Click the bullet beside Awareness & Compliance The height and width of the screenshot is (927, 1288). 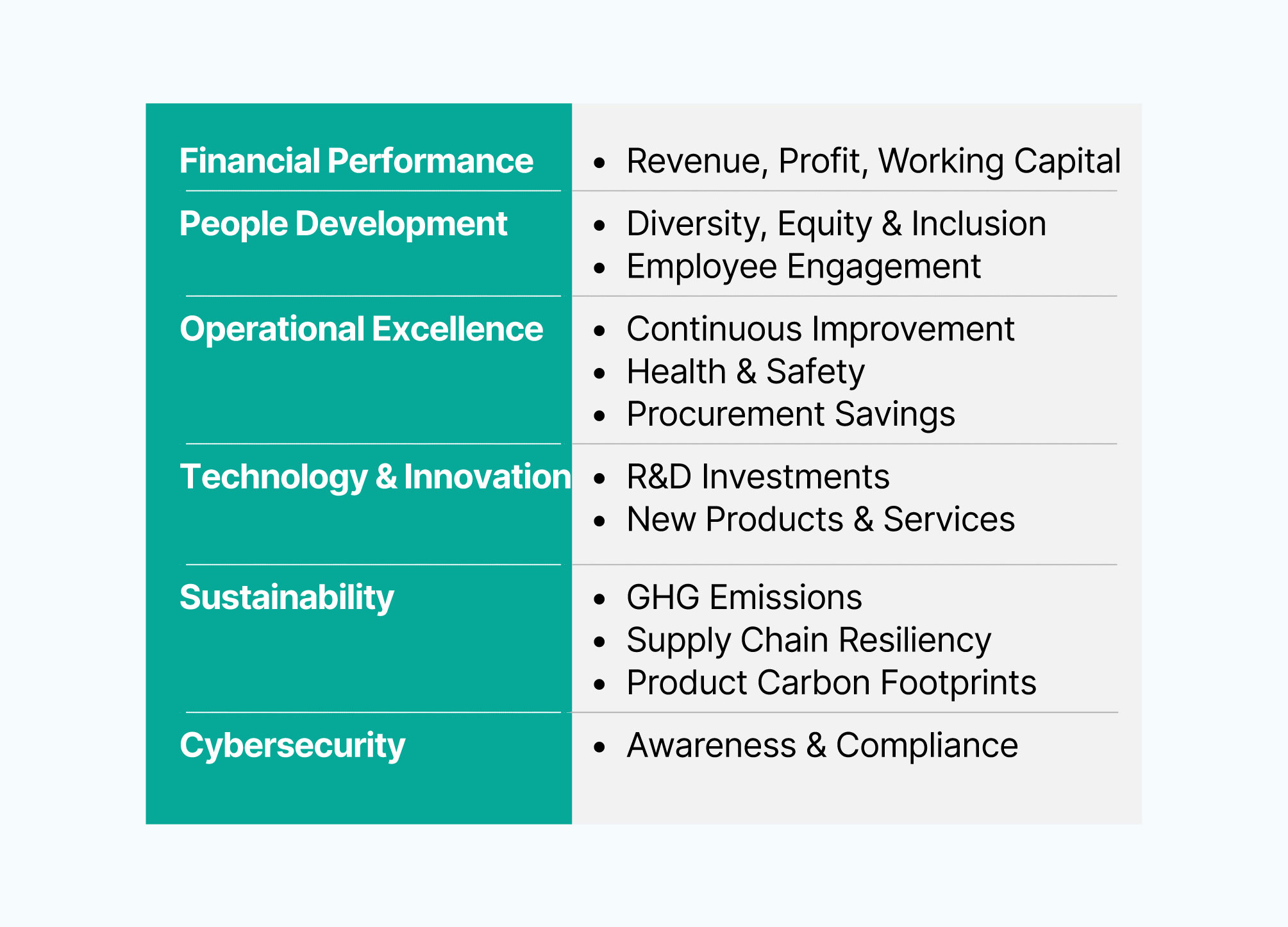tap(599, 747)
